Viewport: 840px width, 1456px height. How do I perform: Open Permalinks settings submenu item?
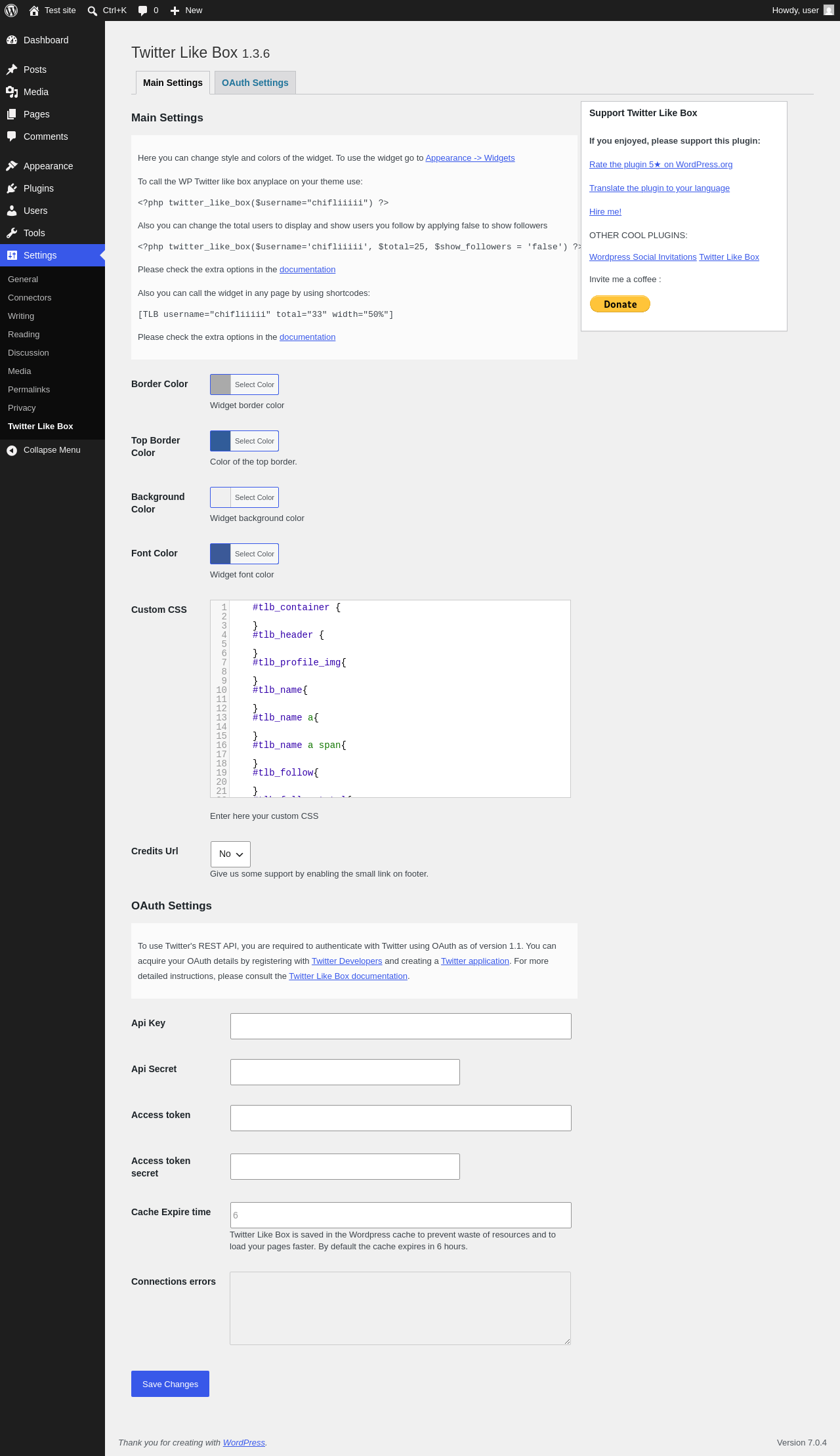pos(29,390)
